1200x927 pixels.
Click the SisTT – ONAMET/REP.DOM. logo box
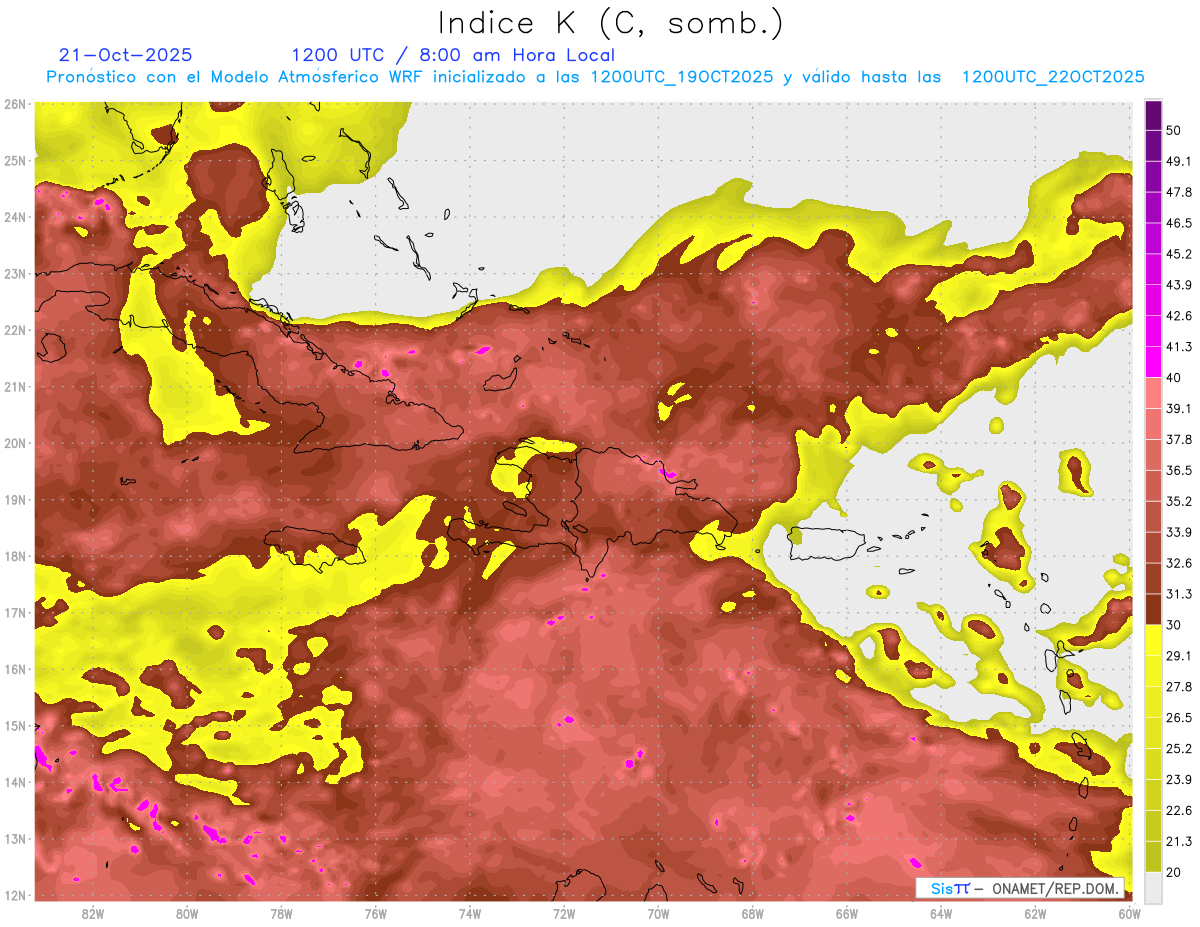click(x=1020, y=888)
